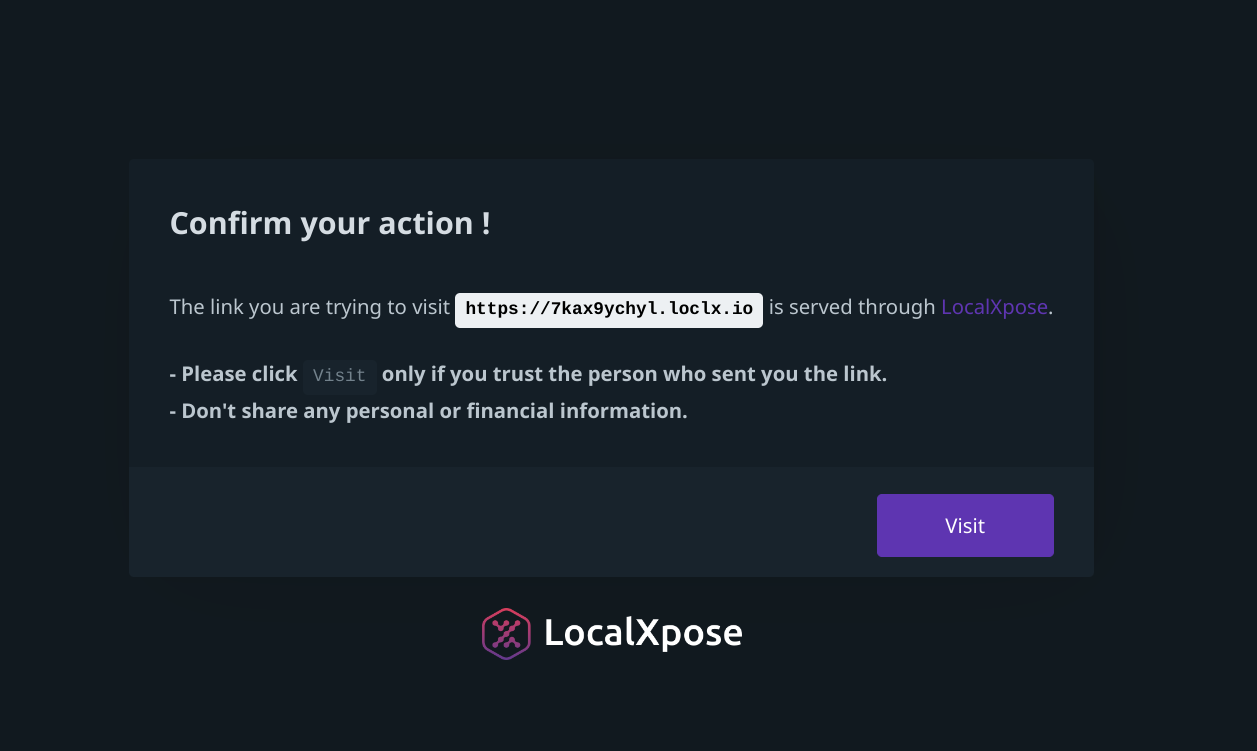The width and height of the screenshot is (1257, 751).
Task: Click the hexagonal LocalXpose logo icon
Action: tap(506, 634)
